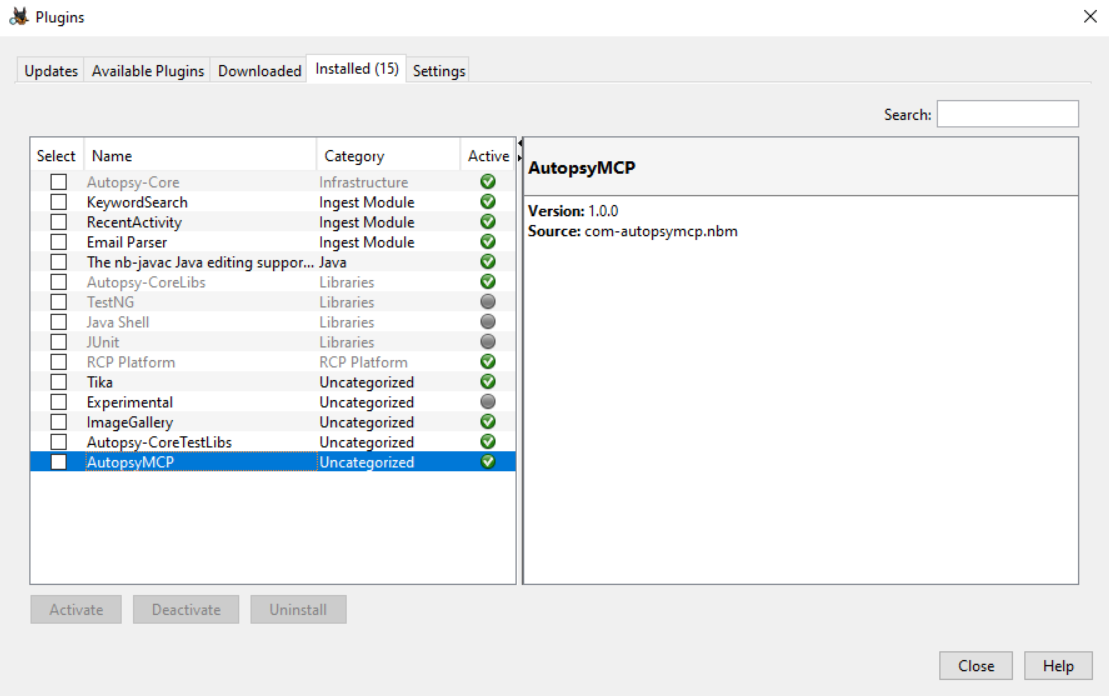The image size is (1109, 696).
Task: Click the Select column header
Action: click(57, 156)
